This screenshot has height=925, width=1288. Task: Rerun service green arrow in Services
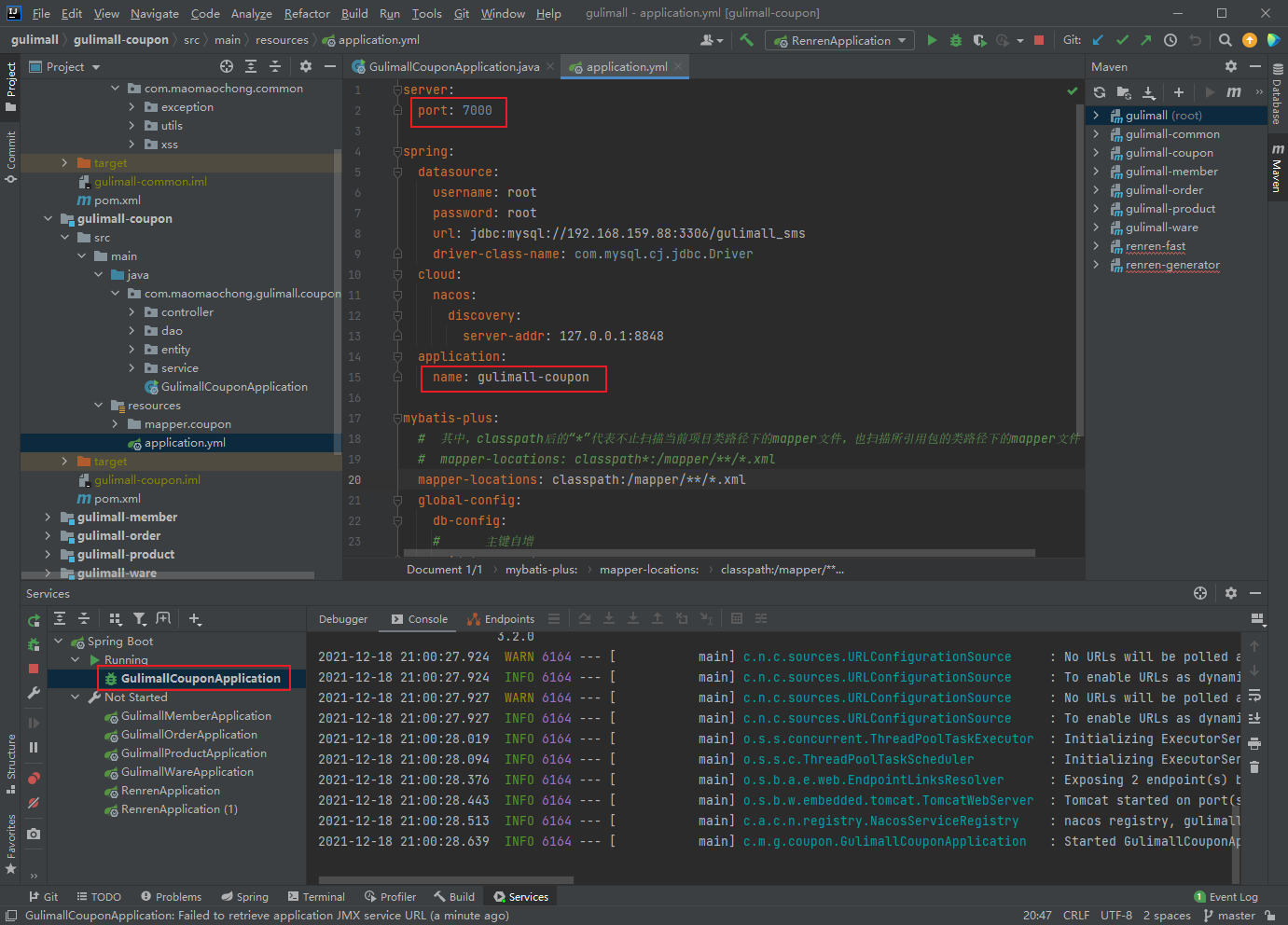pos(34,620)
